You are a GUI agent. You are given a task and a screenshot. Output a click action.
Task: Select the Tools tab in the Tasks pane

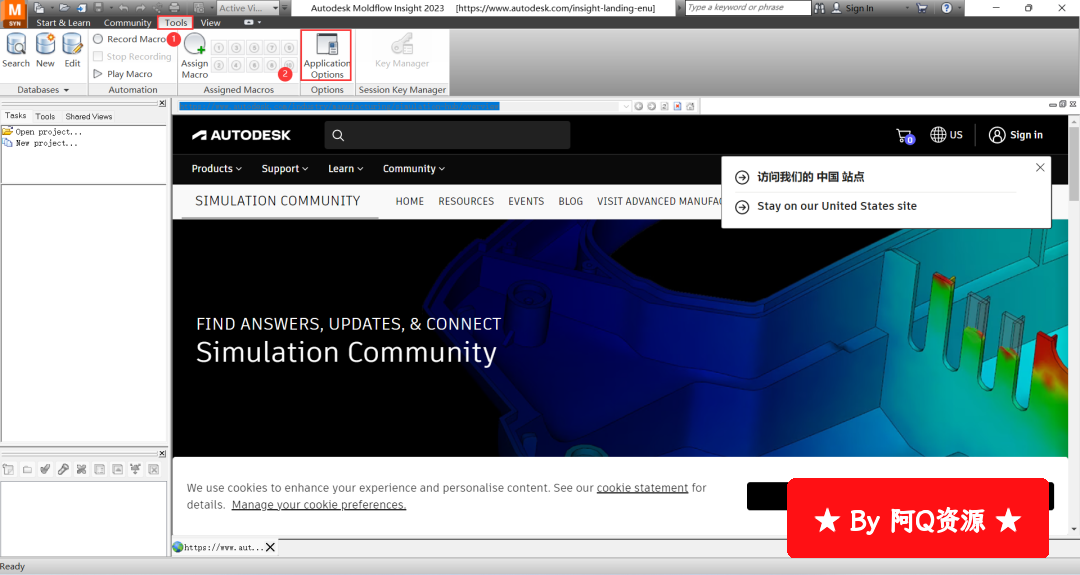pos(45,116)
